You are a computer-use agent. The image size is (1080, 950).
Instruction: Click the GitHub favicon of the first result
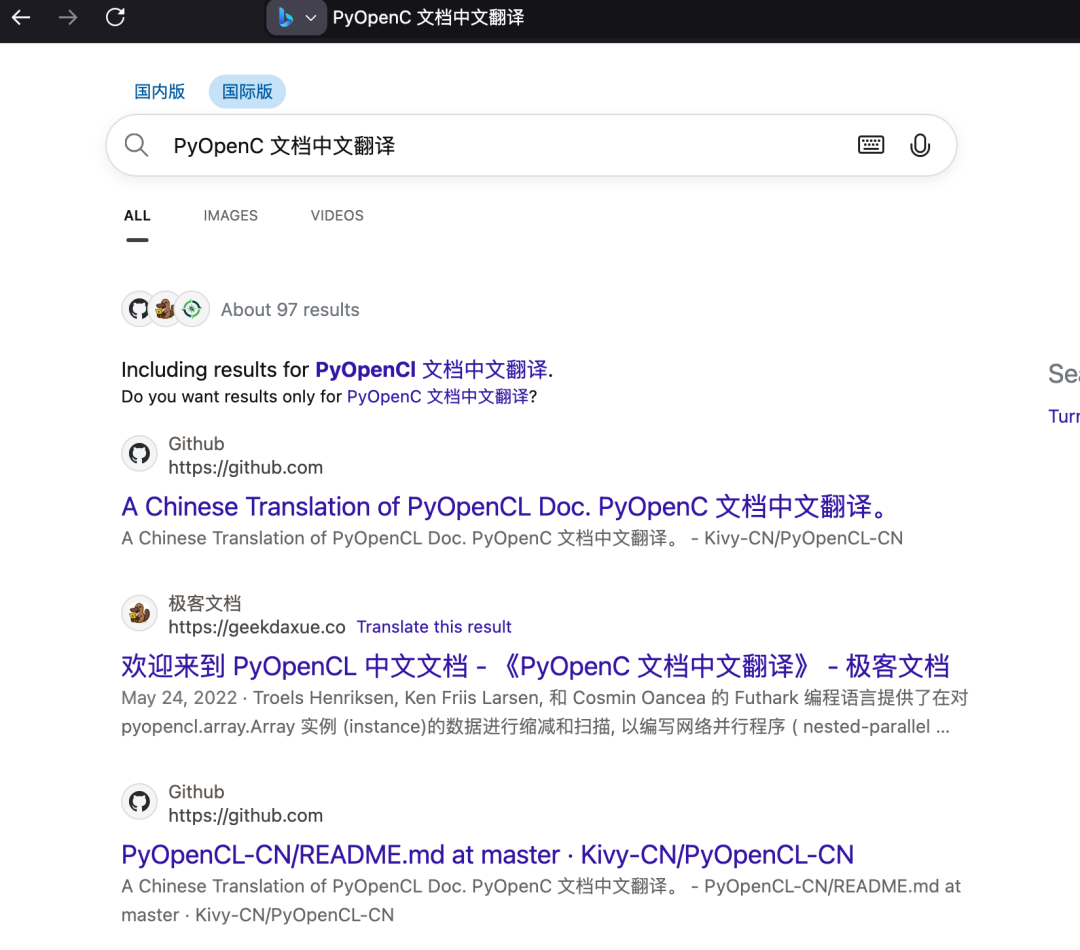[x=139, y=454]
